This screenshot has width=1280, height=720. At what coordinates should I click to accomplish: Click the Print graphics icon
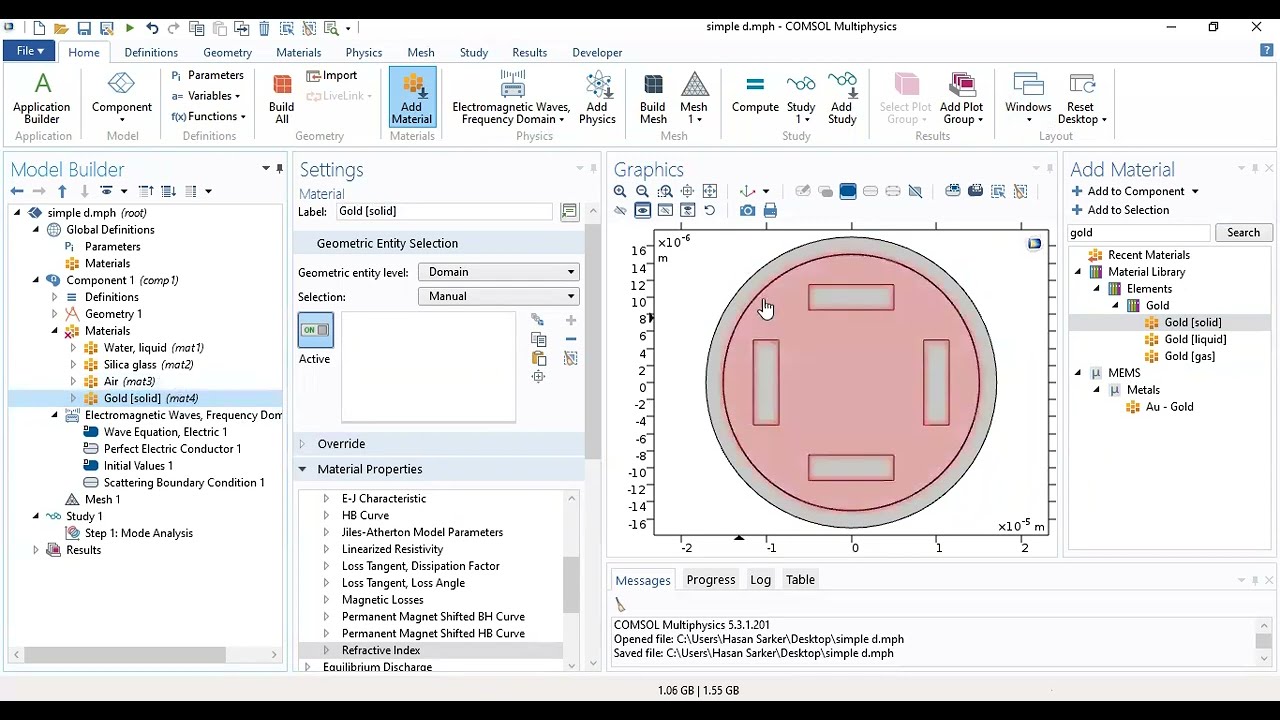770,210
